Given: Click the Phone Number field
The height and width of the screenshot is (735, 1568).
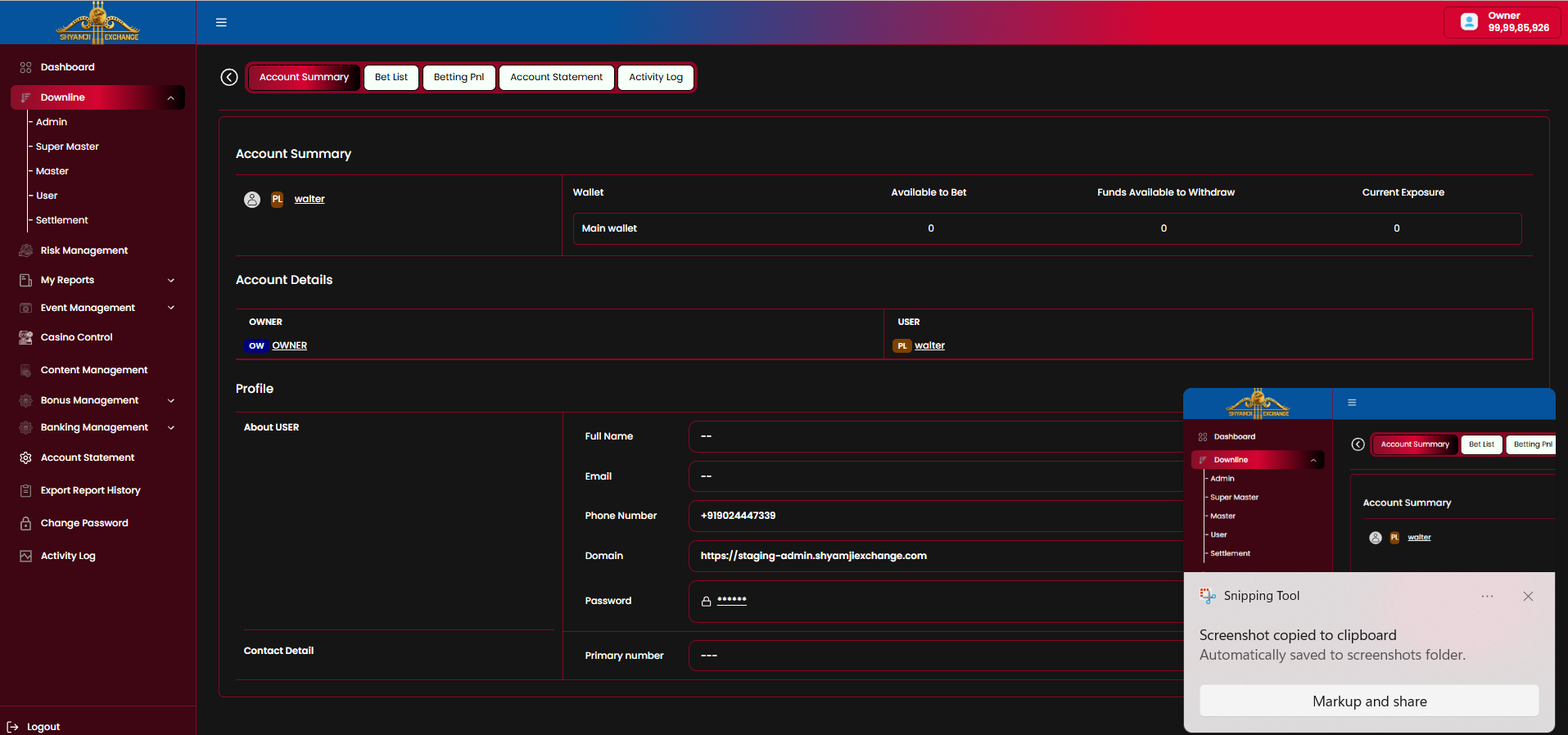Looking at the screenshot, I should point(936,516).
